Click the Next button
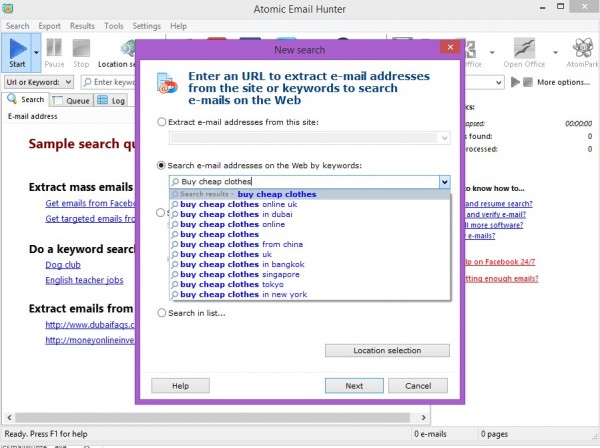The image size is (600, 448). [354, 386]
